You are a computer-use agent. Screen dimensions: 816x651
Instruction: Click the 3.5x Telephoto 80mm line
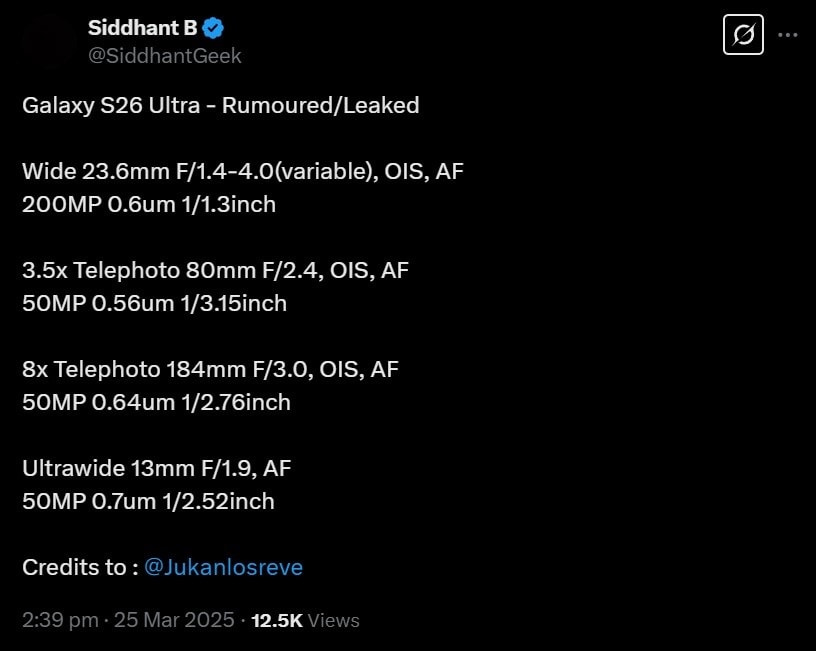click(x=215, y=270)
